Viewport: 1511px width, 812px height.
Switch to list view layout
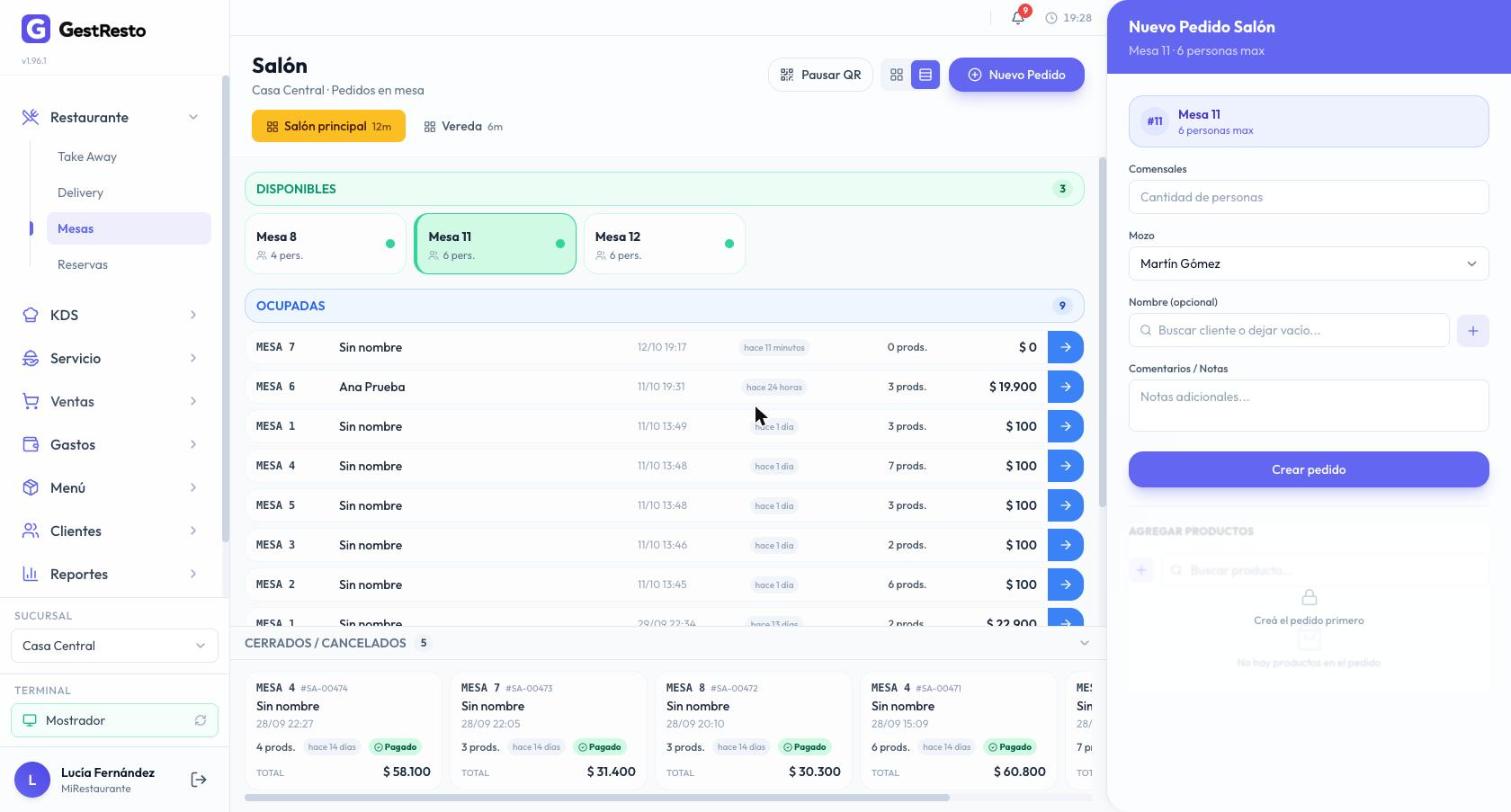click(925, 75)
